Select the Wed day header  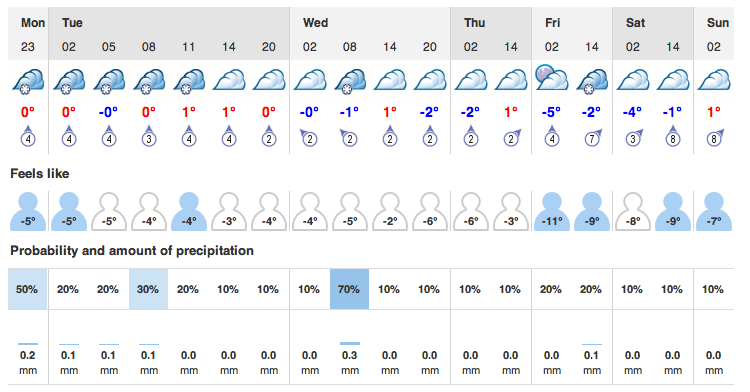[315, 22]
